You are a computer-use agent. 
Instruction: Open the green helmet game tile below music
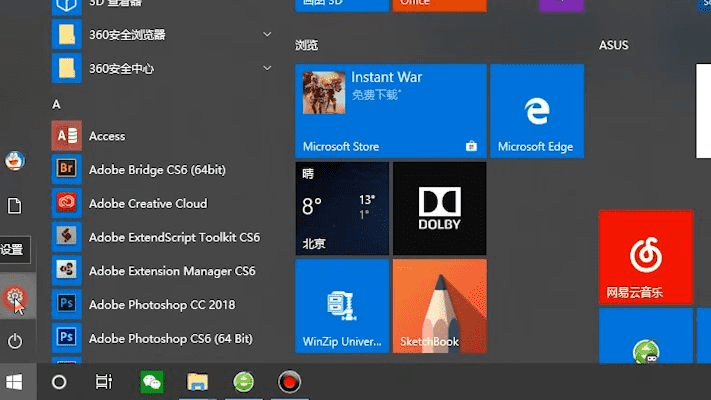(x=646, y=336)
